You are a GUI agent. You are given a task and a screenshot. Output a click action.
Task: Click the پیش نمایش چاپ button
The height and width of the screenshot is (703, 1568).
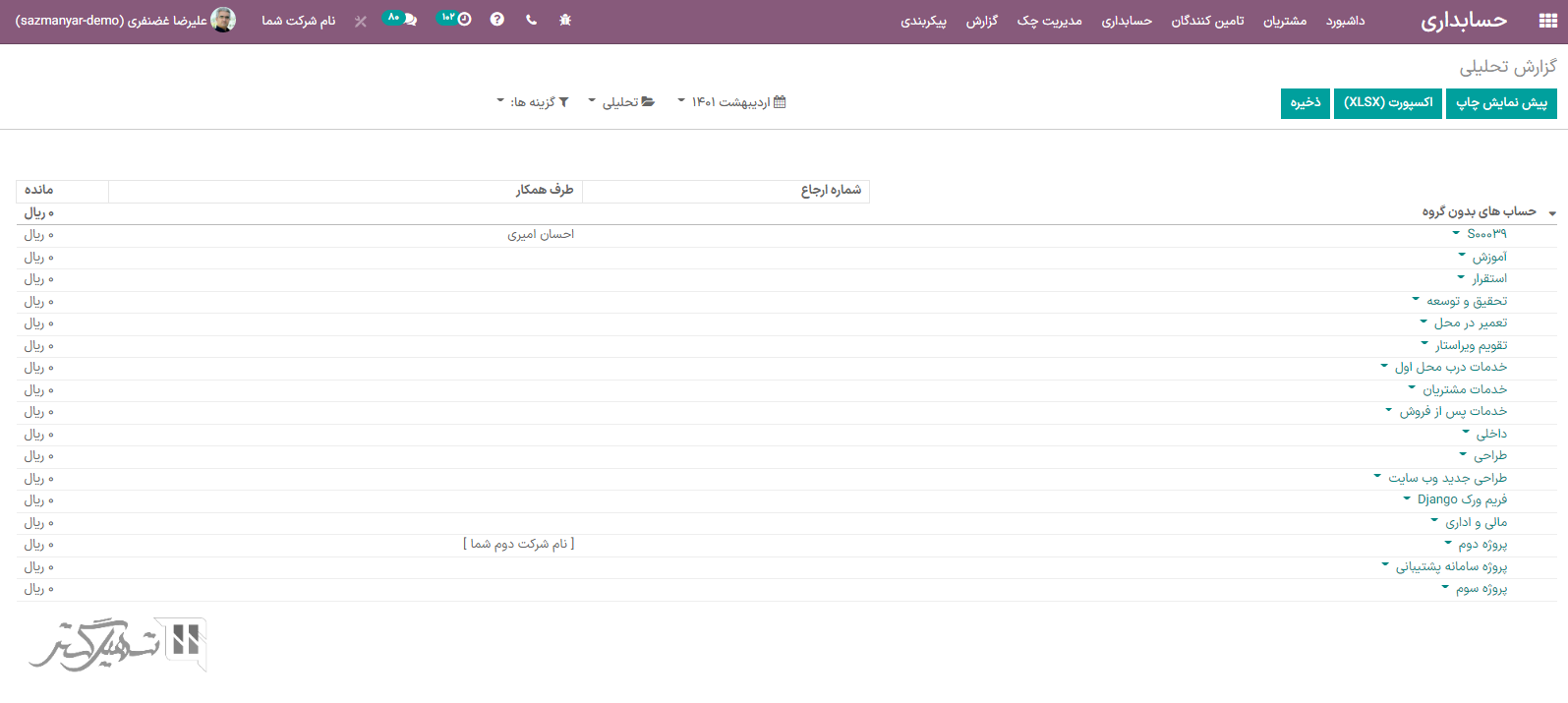(x=1501, y=103)
